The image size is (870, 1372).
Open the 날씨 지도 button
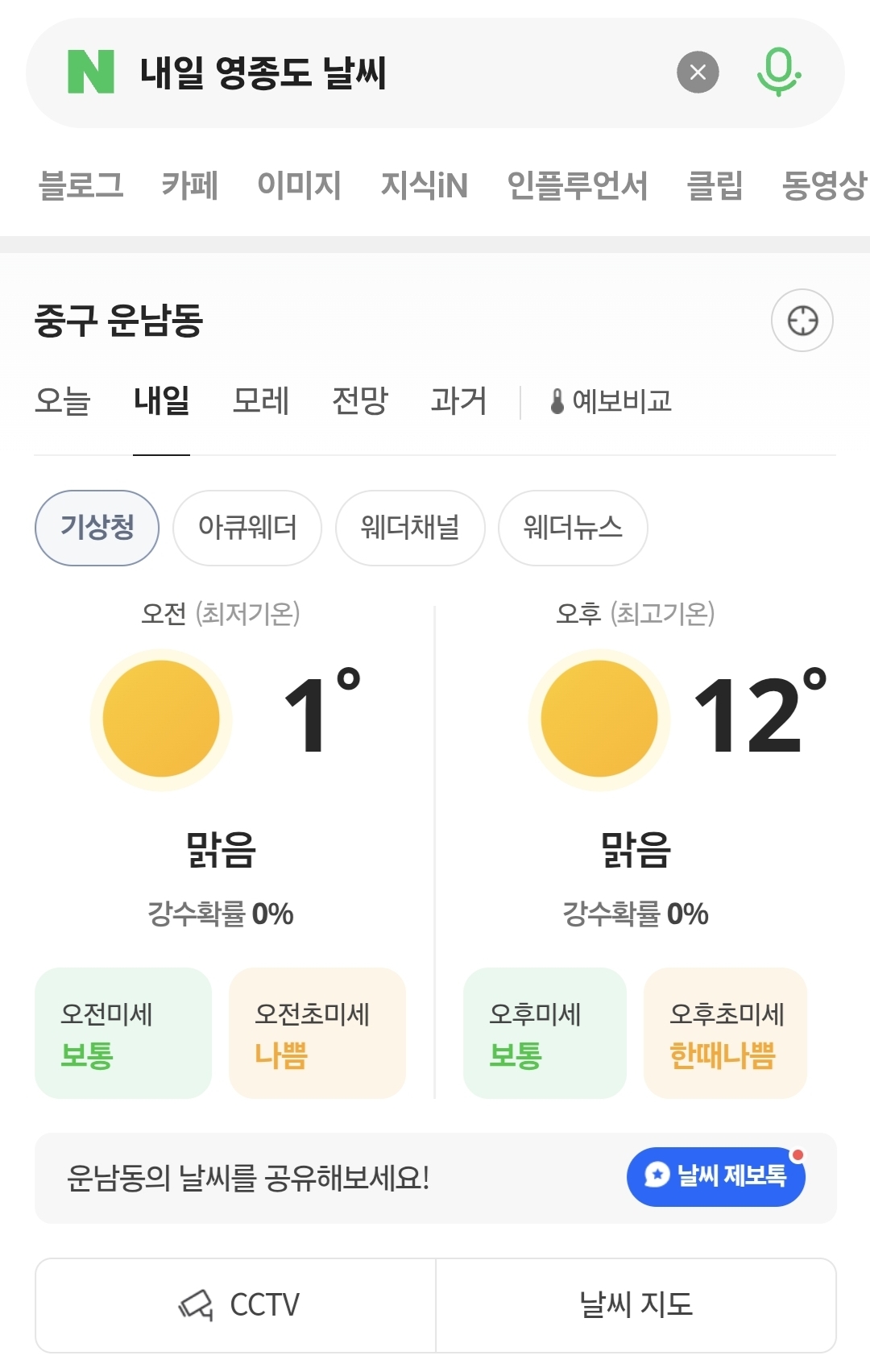point(636,1305)
